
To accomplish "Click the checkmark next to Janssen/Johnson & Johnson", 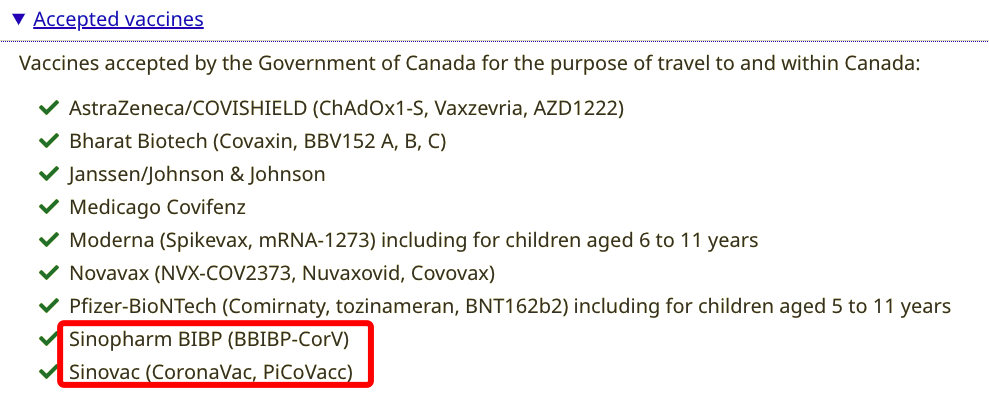I will 47,174.
